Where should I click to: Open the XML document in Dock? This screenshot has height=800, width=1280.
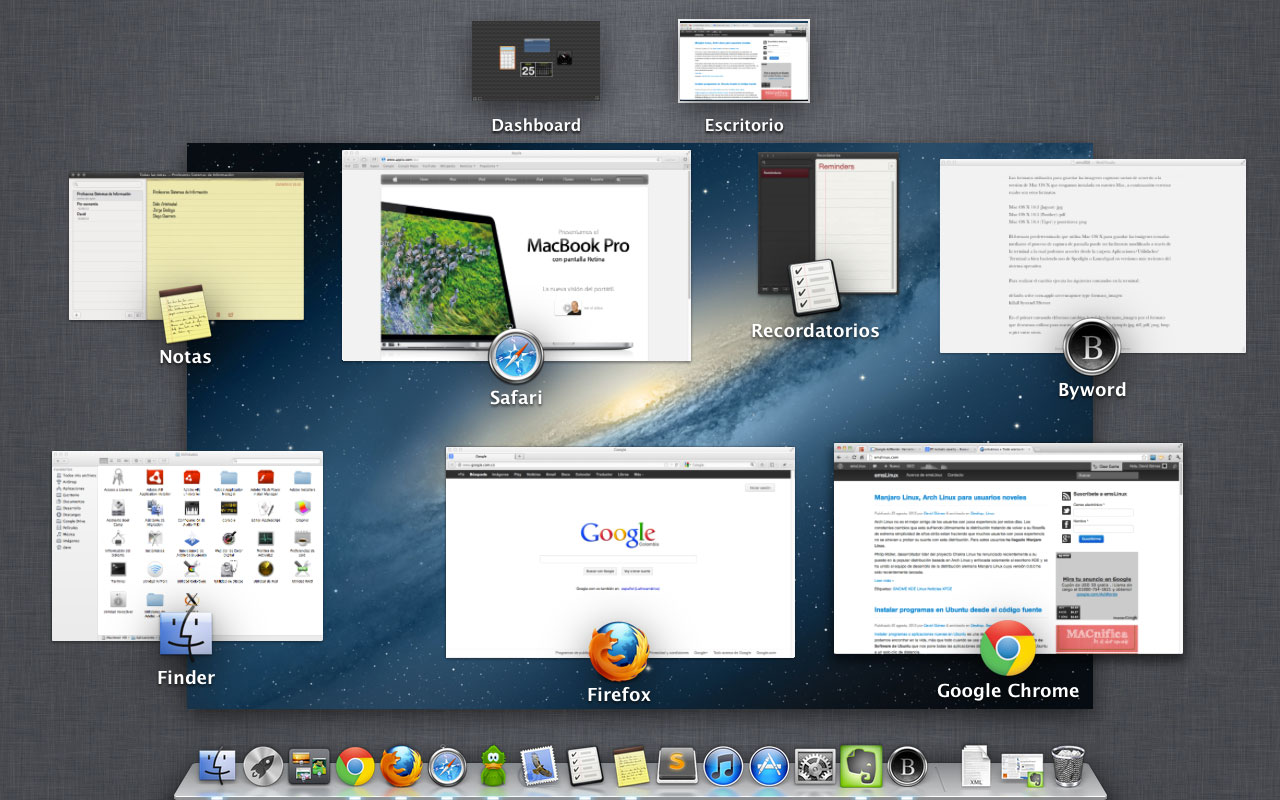tap(976, 767)
